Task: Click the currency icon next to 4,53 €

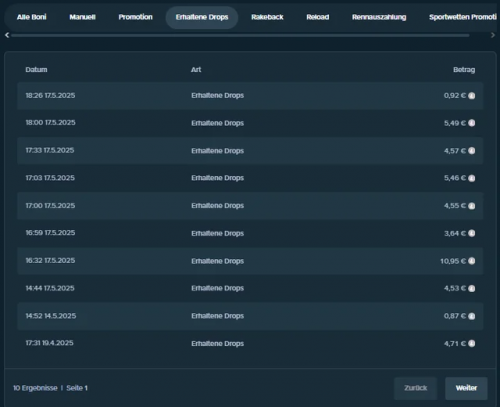Action: [x=472, y=288]
